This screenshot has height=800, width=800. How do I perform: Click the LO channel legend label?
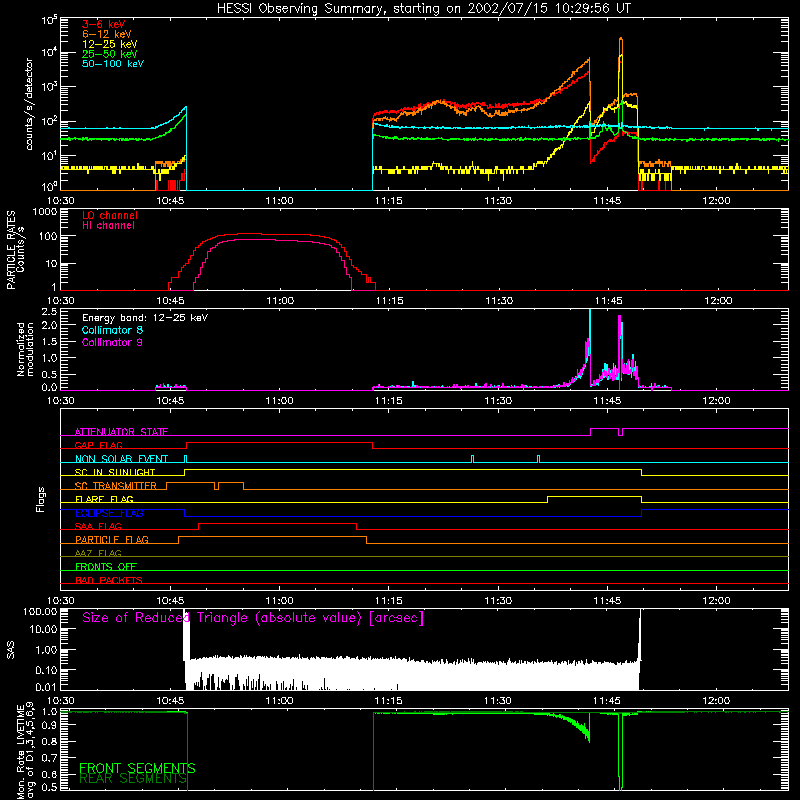click(110, 215)
